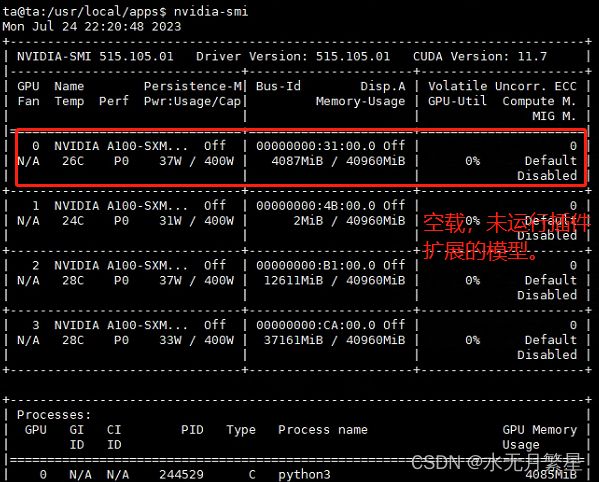Click bus id 00000000:4B:00.0
The height and width of the screenshot is (482, 599).
click(x=316, y=206)
